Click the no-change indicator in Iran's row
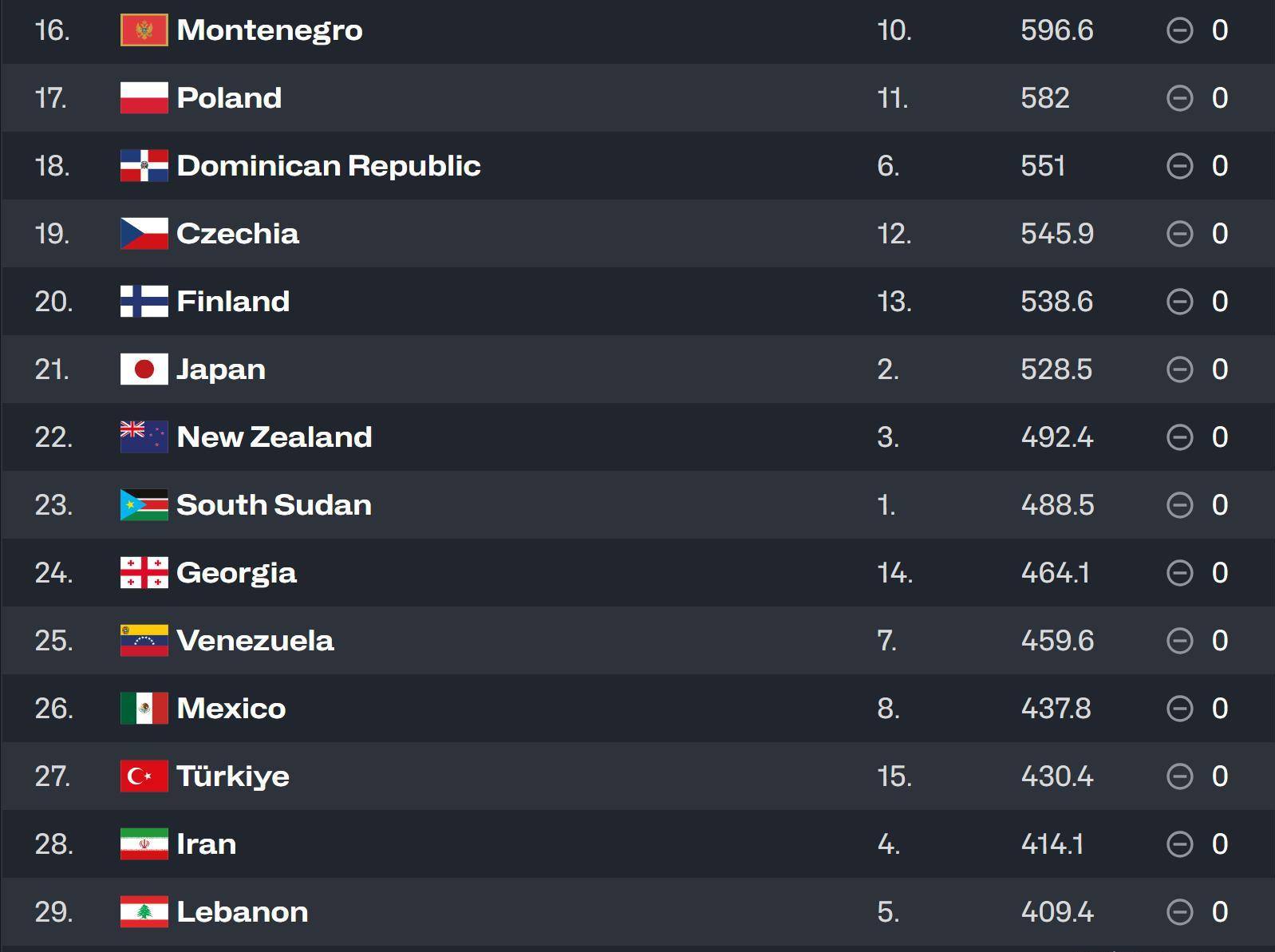 click(1179, 844)
